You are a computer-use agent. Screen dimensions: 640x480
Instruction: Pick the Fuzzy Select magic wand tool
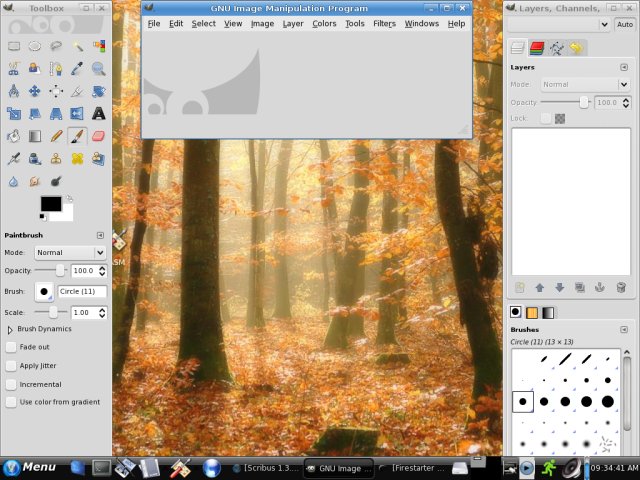[78, 46]
